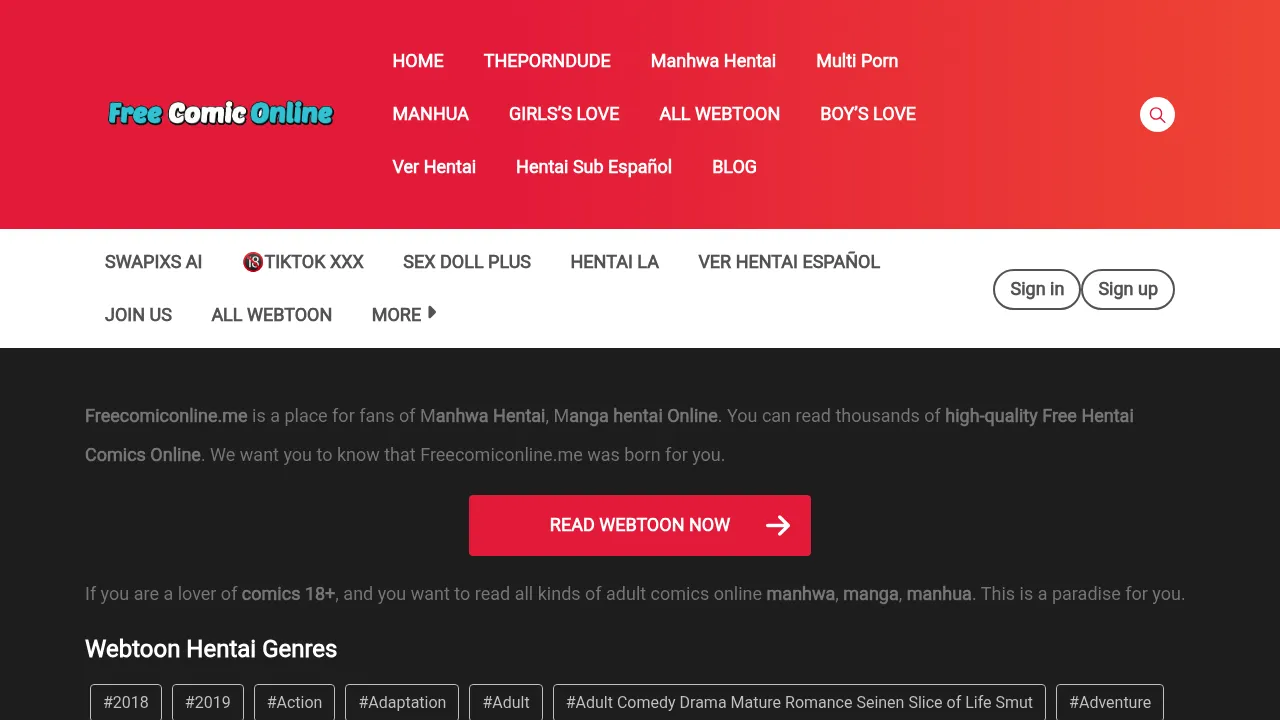Viewport: 1280px width, 720px height.
Task: Open the HOME menu item
Action: (x=418, y=61)
